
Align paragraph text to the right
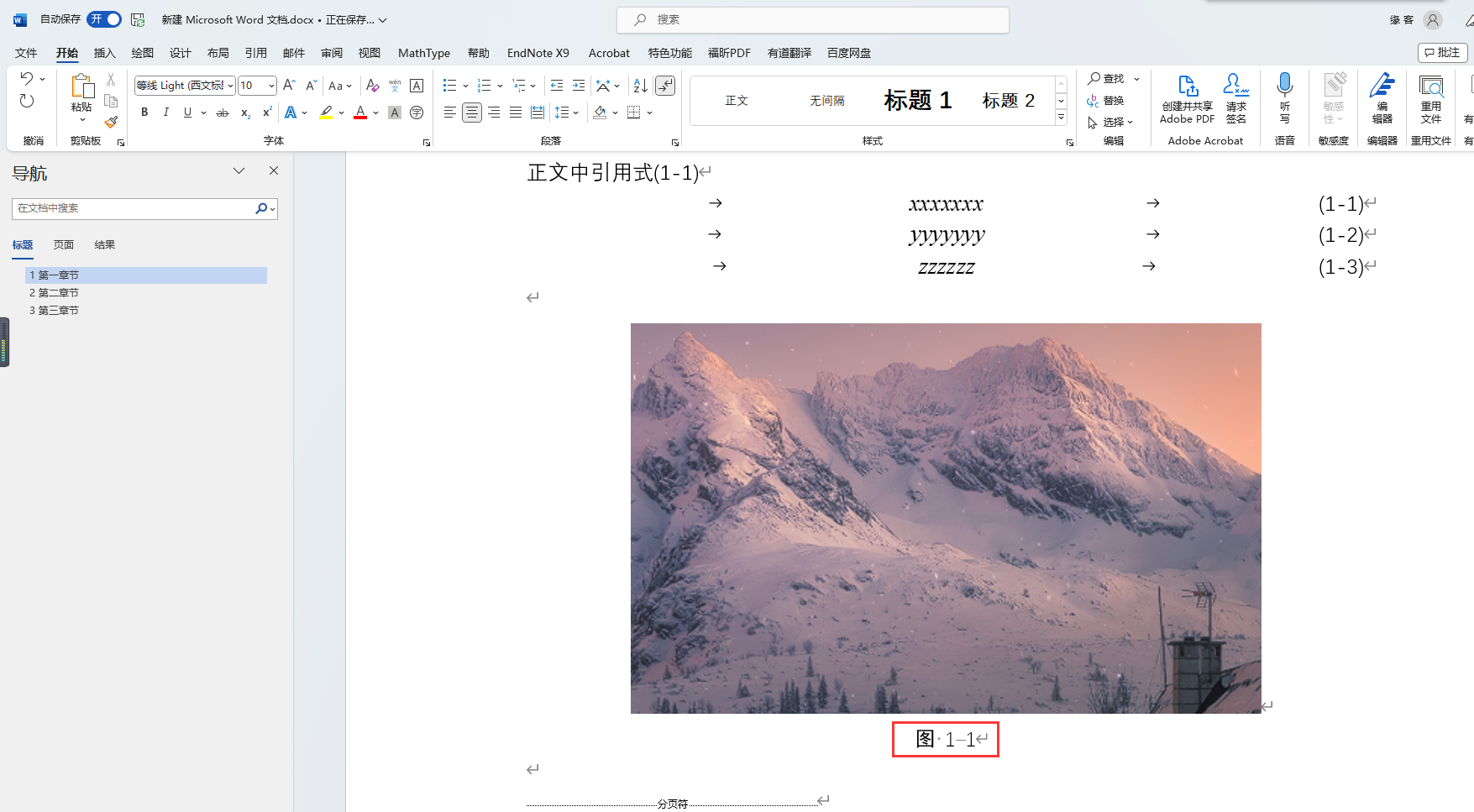pos(494,113)
